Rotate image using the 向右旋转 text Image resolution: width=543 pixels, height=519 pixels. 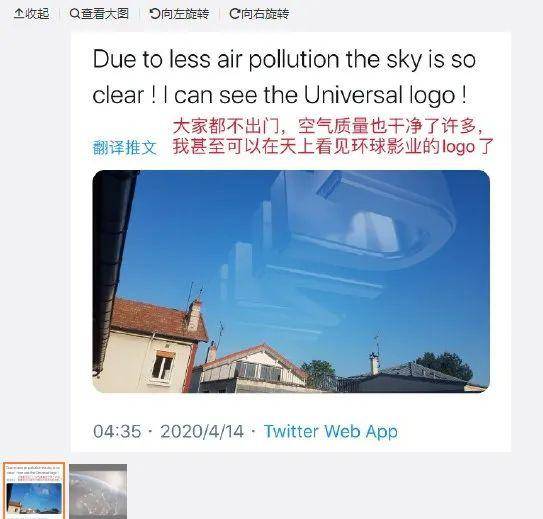pyautogui.click(x=265, y=14)
